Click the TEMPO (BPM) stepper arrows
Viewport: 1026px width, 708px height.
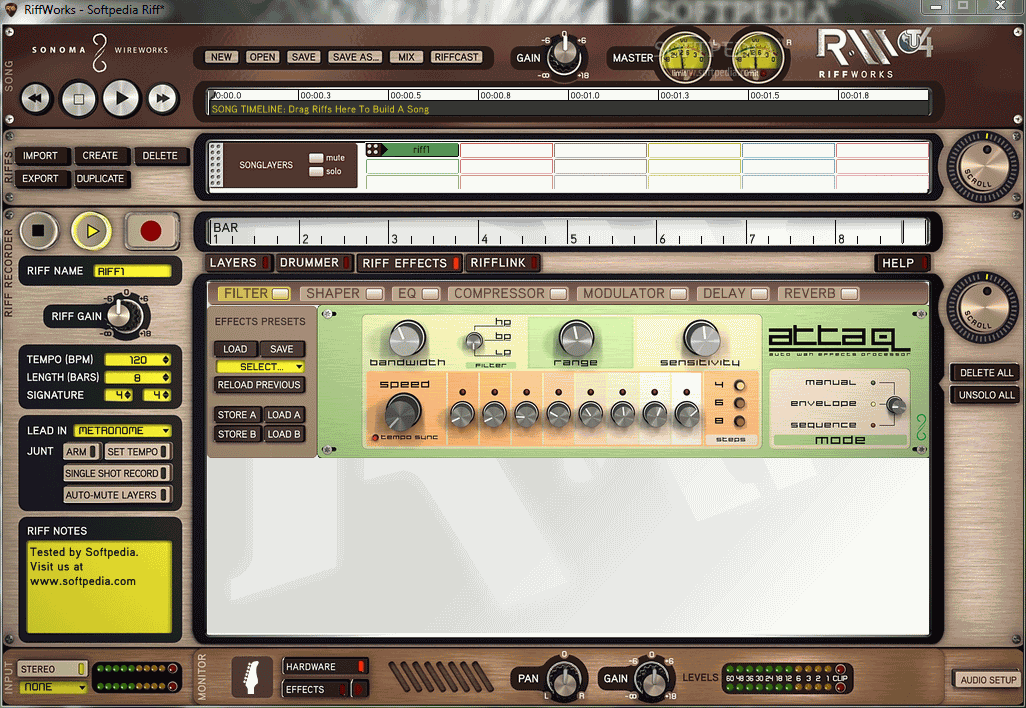point(166,360)
